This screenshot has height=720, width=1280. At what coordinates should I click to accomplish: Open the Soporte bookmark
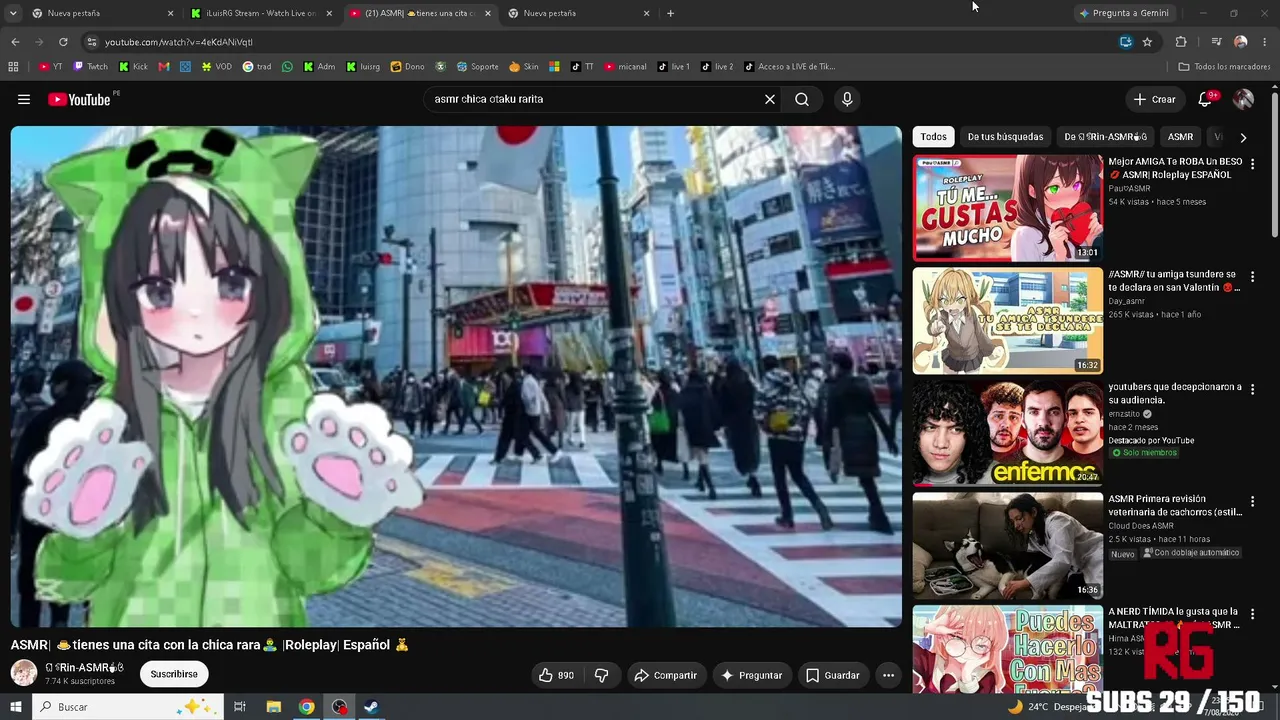(x=478, y=67)
